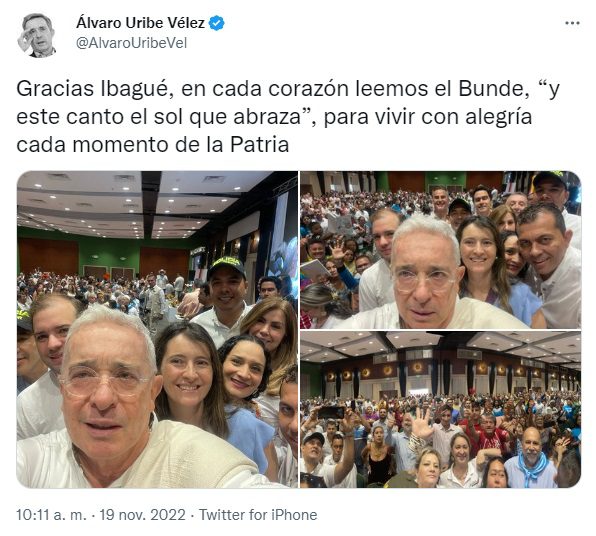
Task: View the smaller selfie with crowd behind
Action: click(441, 250)
